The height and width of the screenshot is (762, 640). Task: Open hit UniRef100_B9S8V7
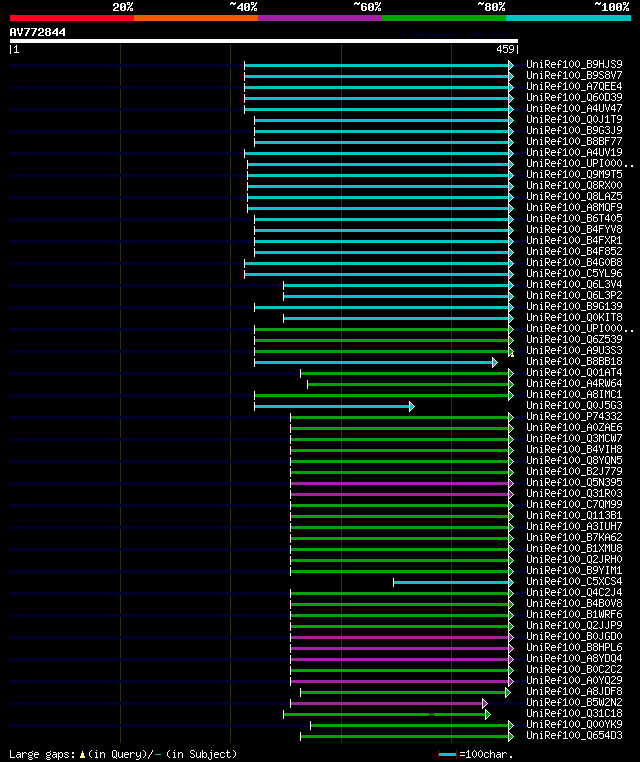click(574, 75)
